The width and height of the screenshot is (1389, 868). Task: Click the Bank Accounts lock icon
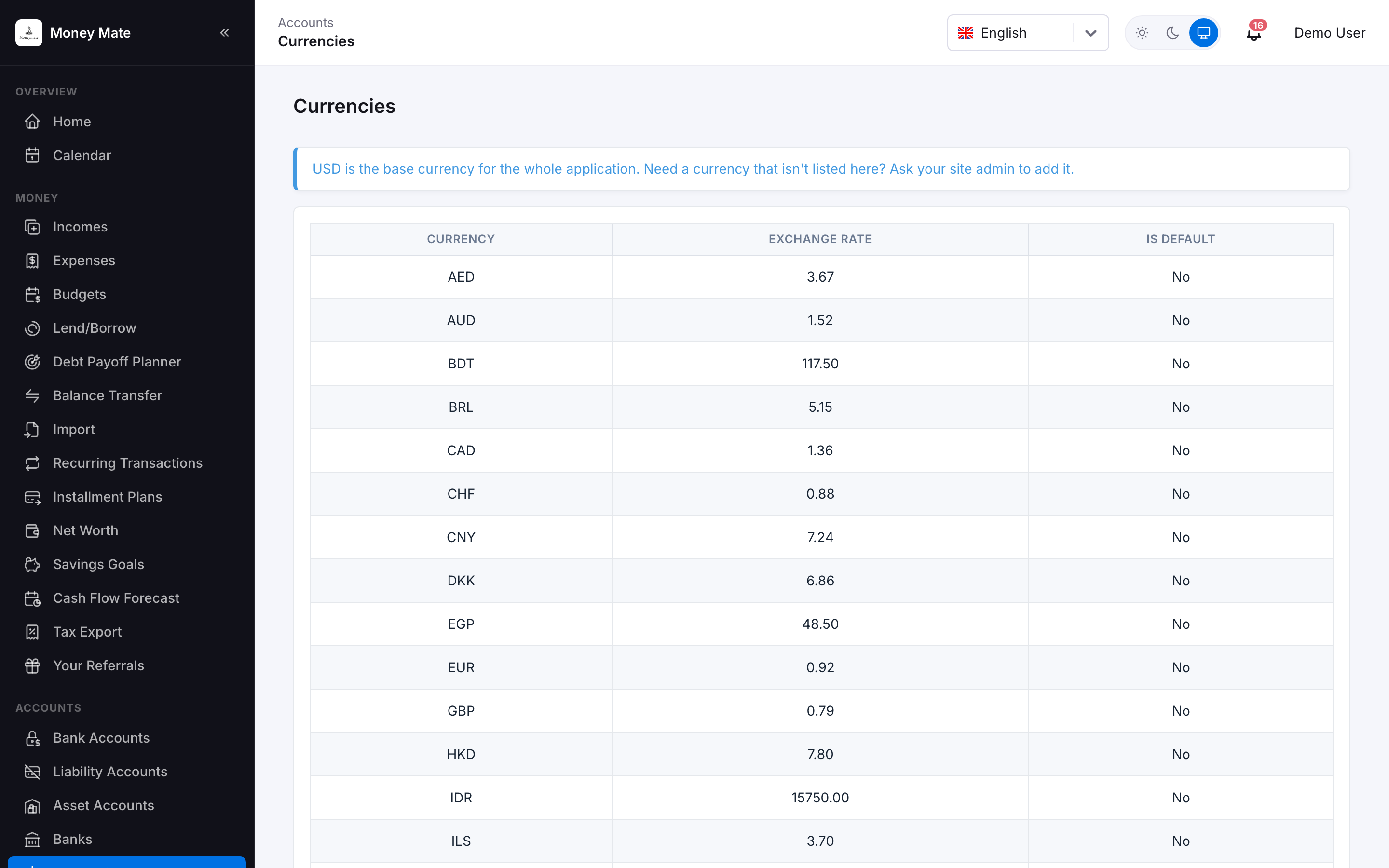[32, 738]
